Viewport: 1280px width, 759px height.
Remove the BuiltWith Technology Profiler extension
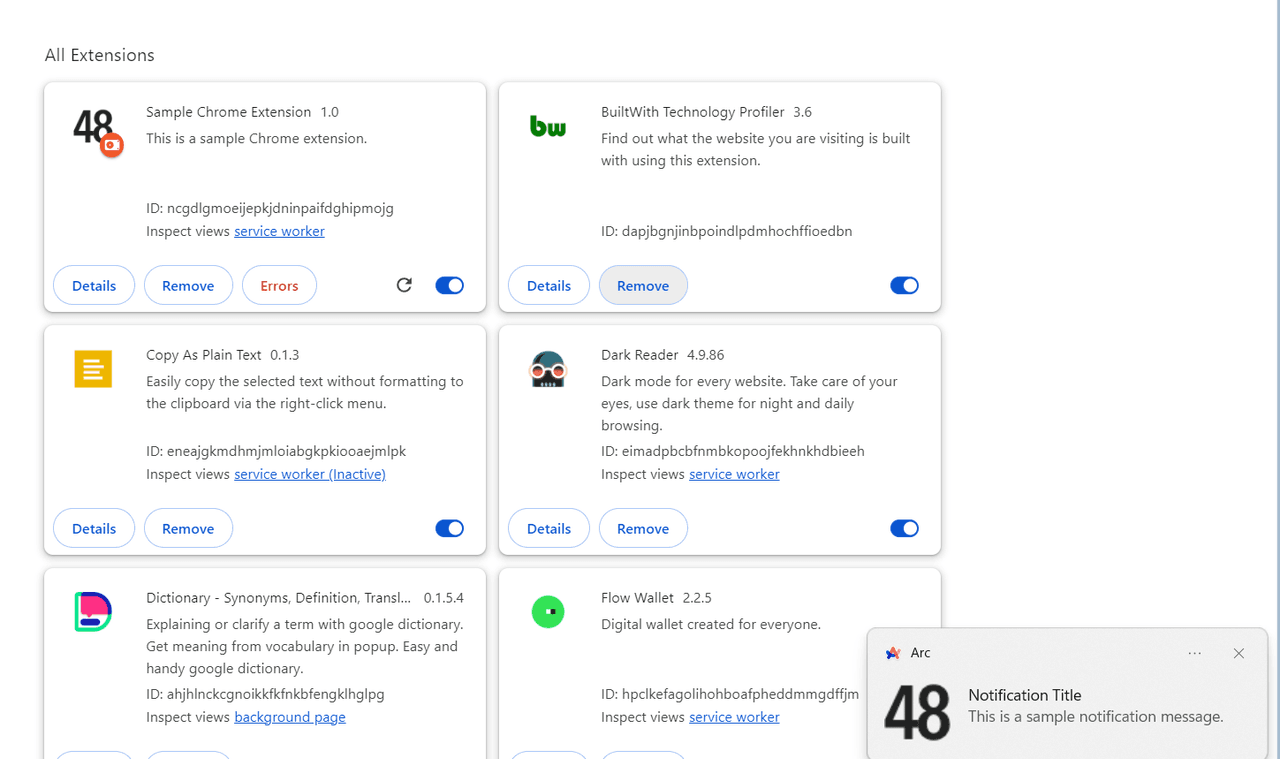(643, 285)
